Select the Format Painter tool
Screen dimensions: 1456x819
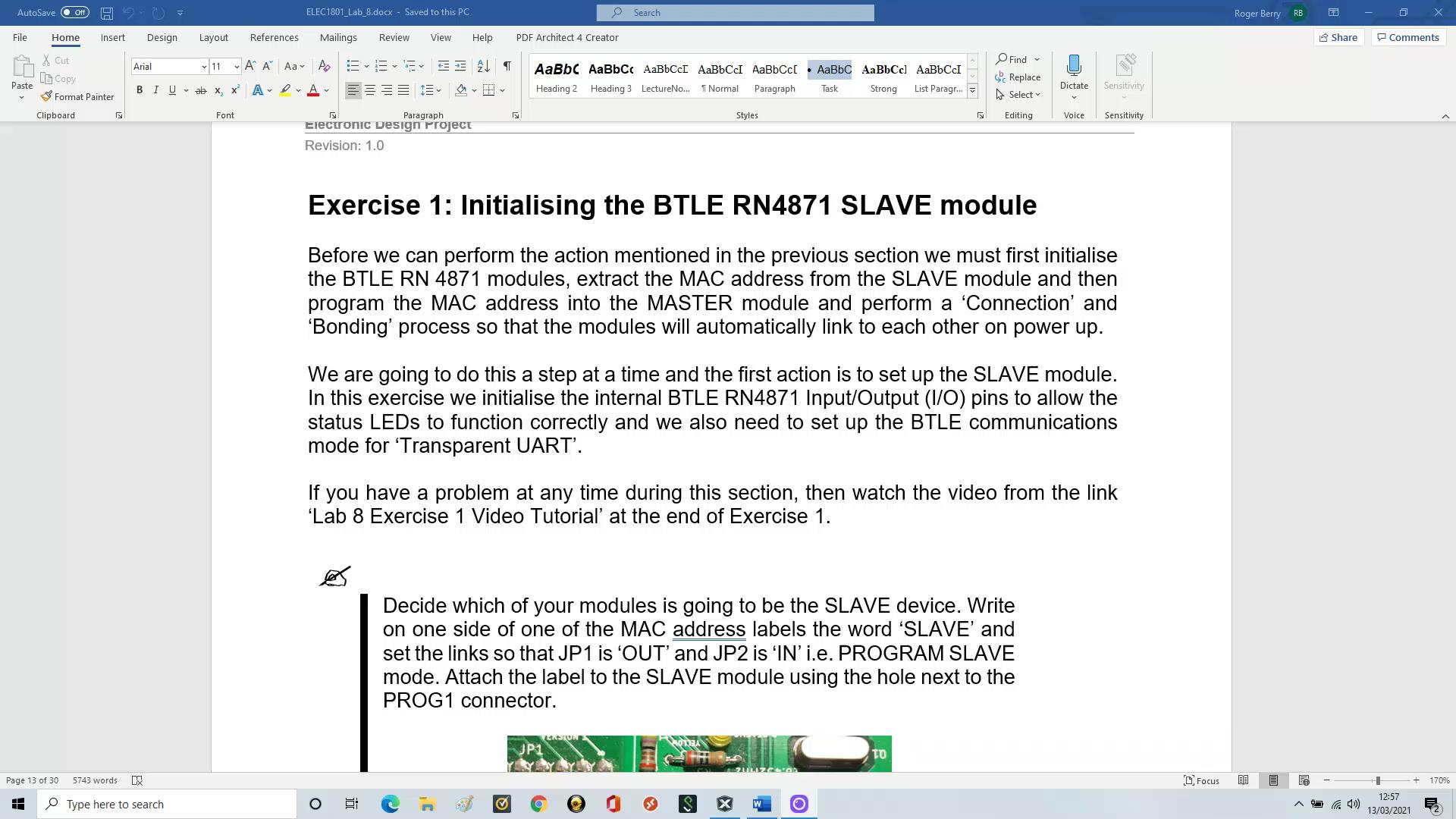click(78, 96)
